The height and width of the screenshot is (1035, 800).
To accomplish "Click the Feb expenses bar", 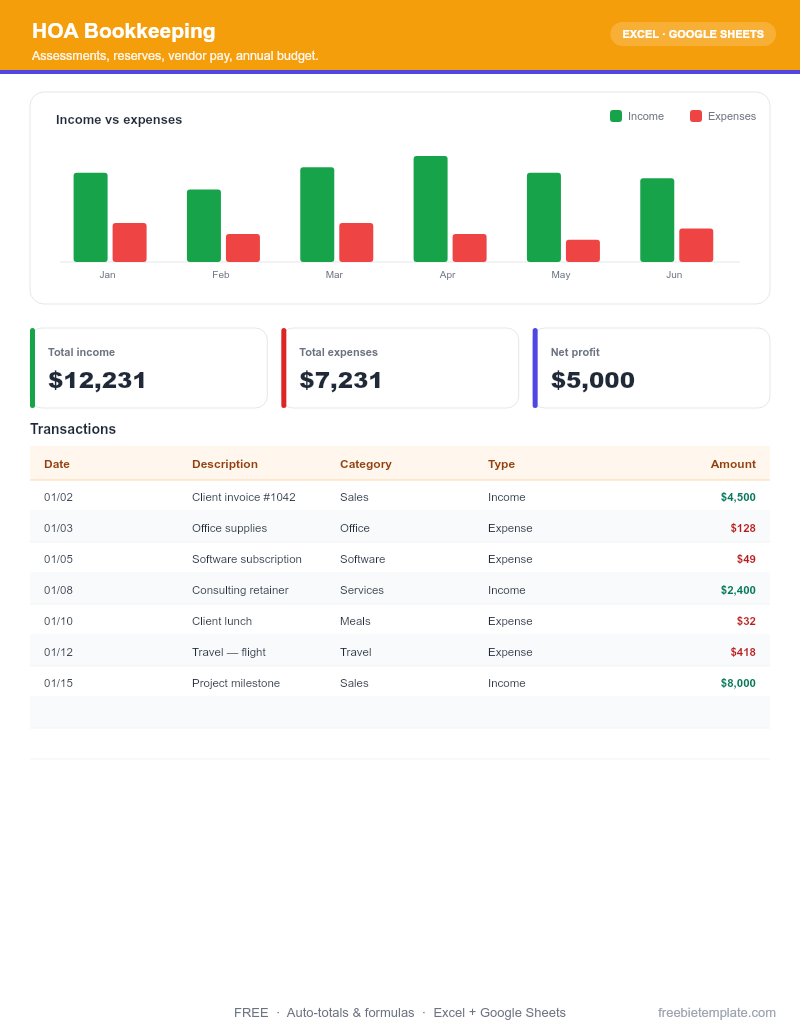I will click(243, 248).
